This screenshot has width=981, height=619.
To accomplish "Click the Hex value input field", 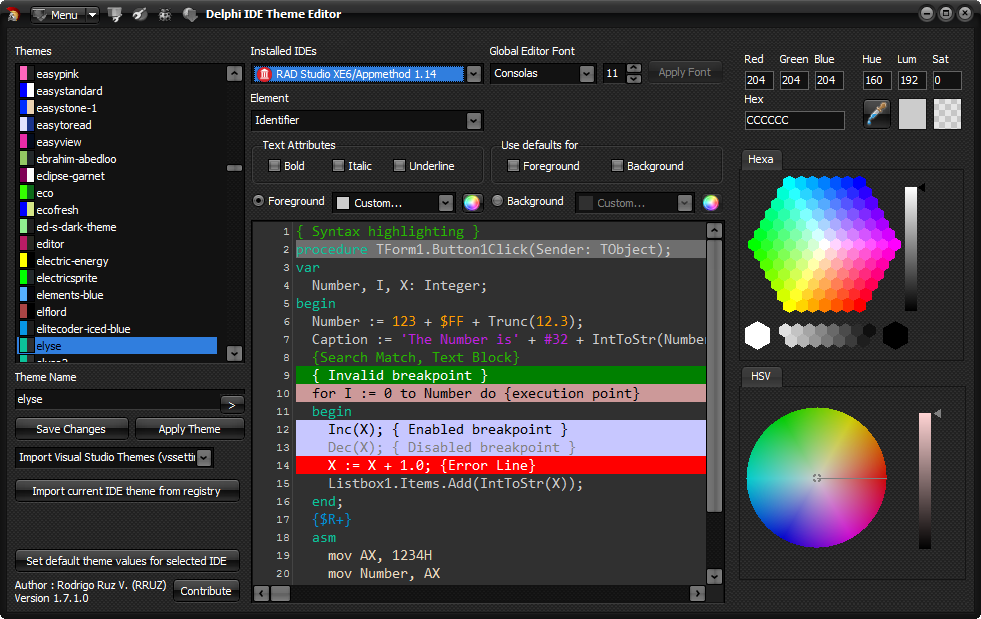I will click(x=795, y=120).
